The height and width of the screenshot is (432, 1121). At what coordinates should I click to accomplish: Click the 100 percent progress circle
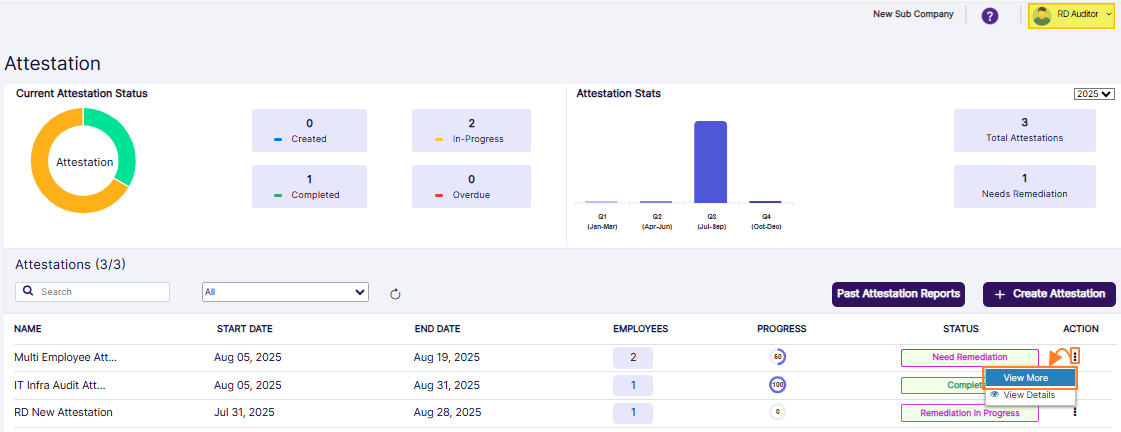[777, 385]
